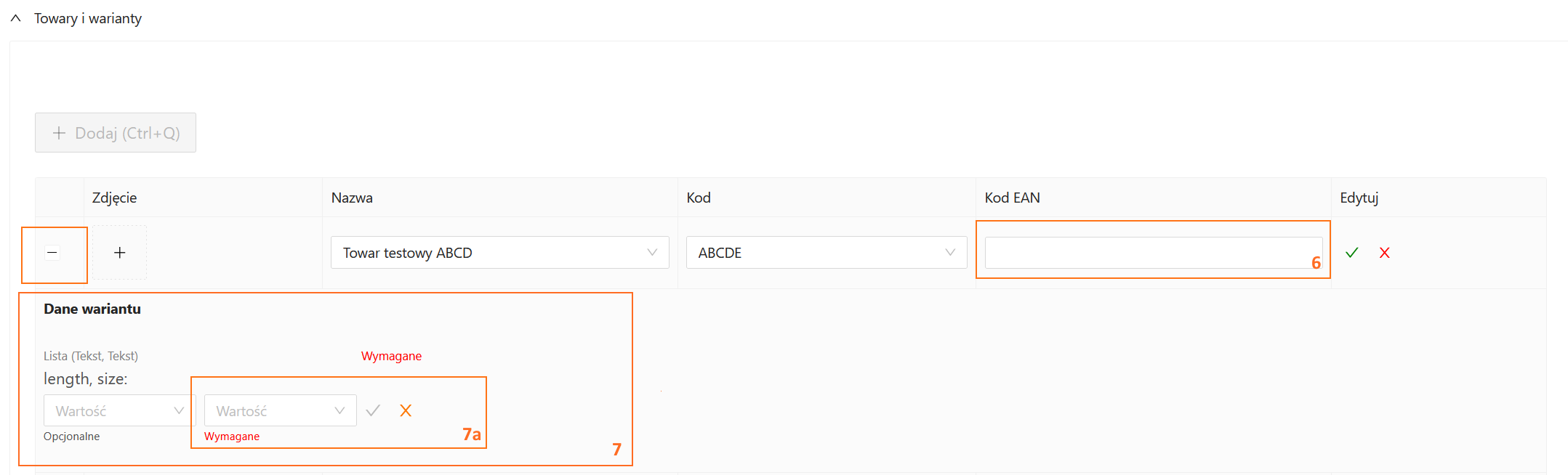Add a photo with the plus icon
Image resolution: width=1568 pixels, height=475 pixels.
pyautogui.click(x=120, y=253)
